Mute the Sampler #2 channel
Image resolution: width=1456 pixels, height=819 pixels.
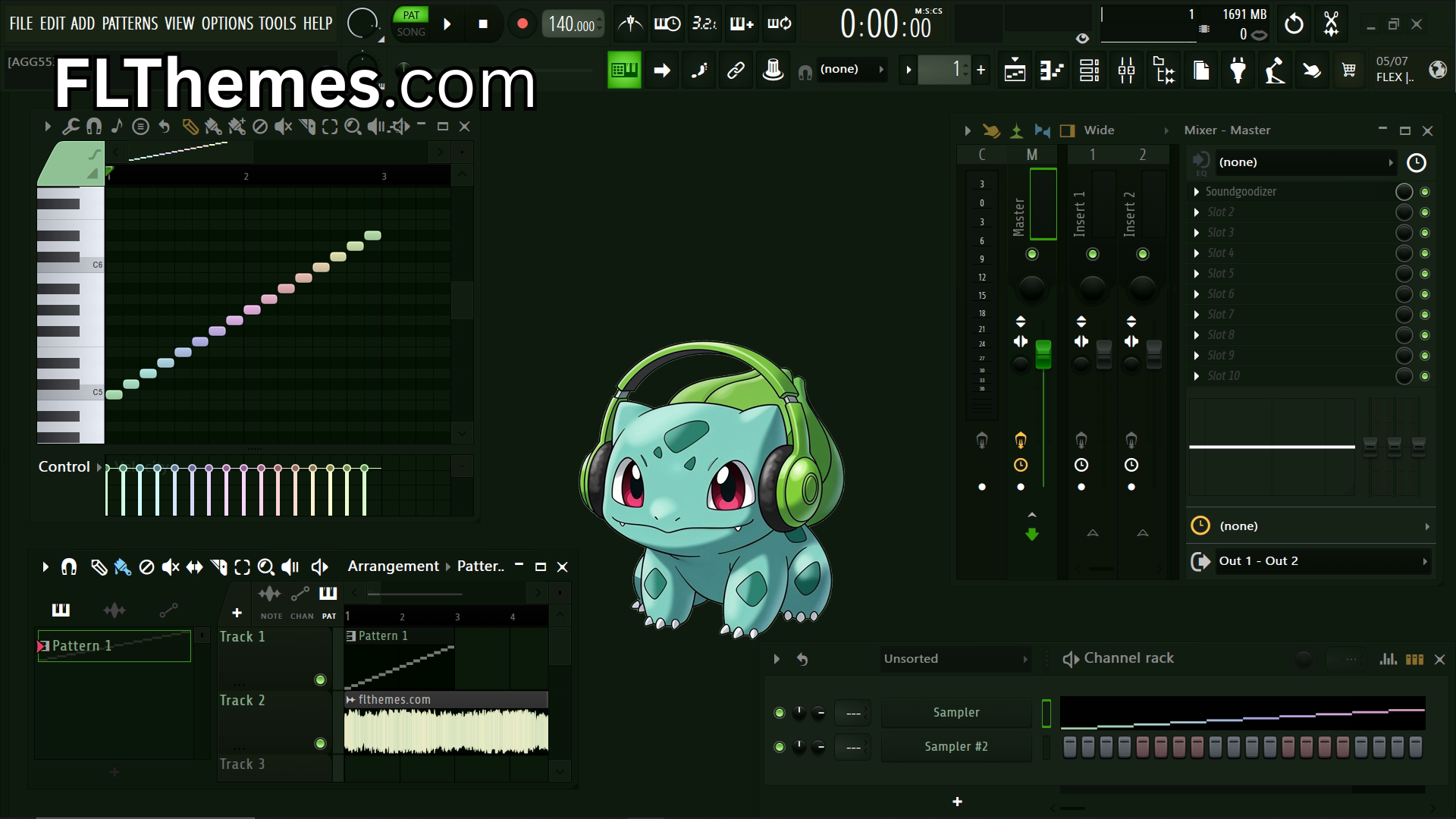coord(779,747)
